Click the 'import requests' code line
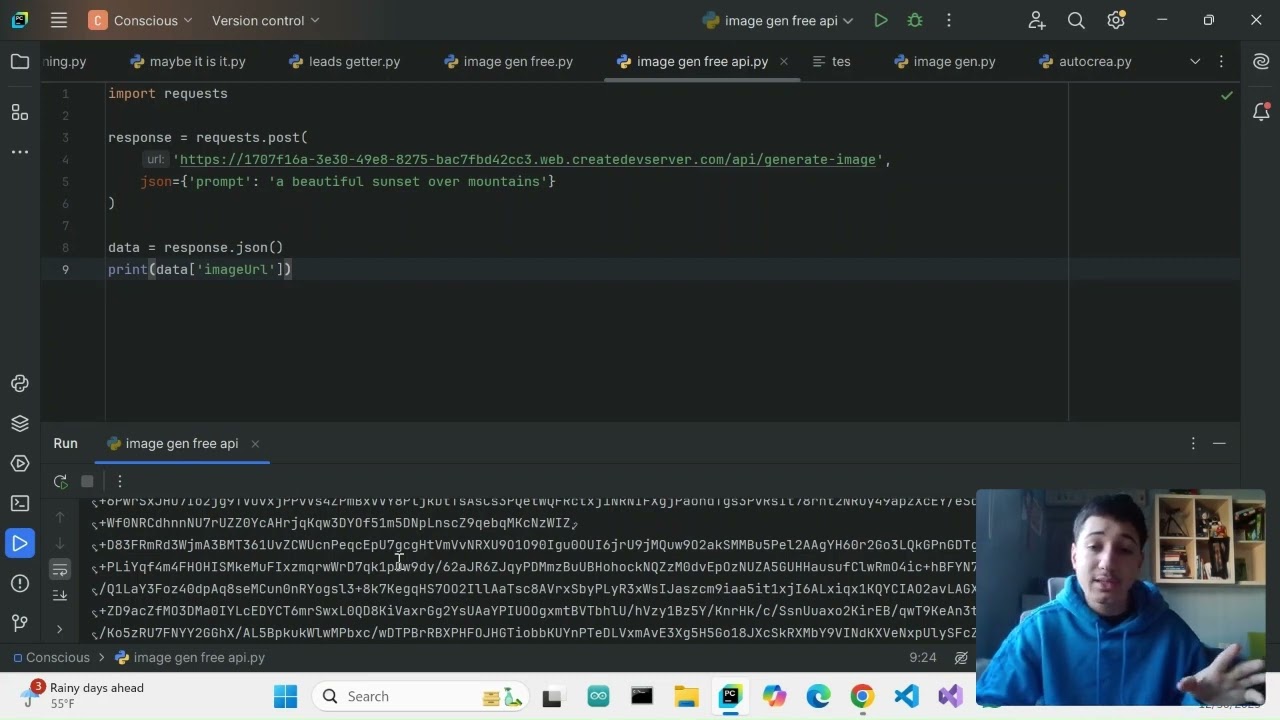Viewport: 1280px width, 720px height. (168, 94)
